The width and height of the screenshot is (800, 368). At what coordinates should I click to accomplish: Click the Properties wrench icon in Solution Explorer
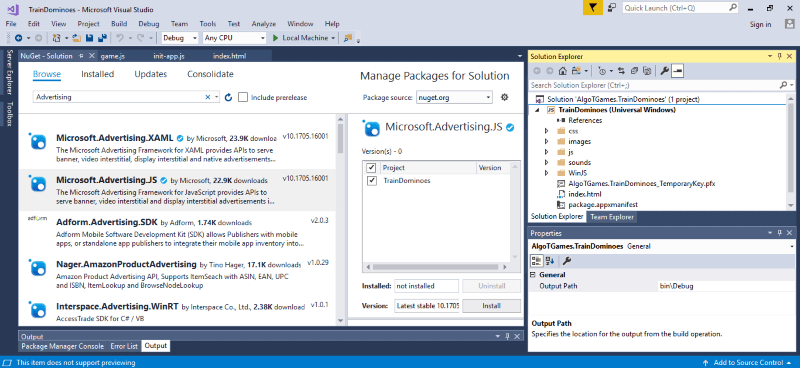664,71
